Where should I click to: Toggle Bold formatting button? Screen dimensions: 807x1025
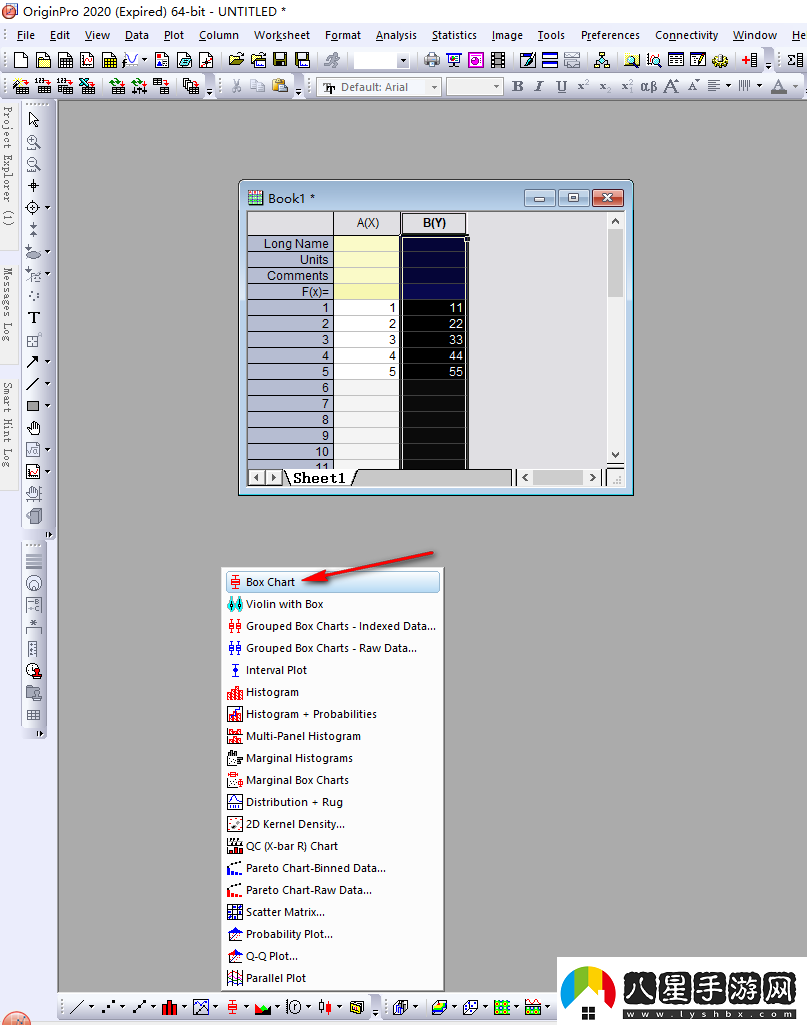(x=517, y=87)
